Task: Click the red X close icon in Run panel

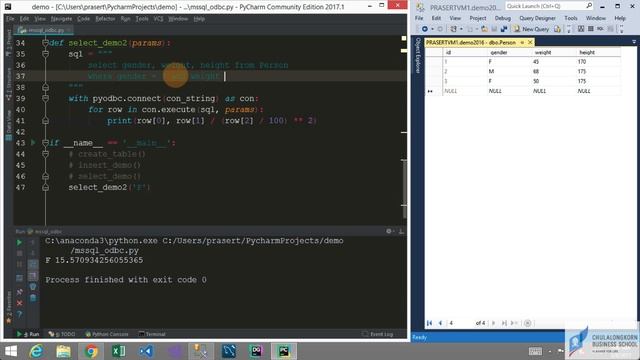Action: (x=19, y=303)
